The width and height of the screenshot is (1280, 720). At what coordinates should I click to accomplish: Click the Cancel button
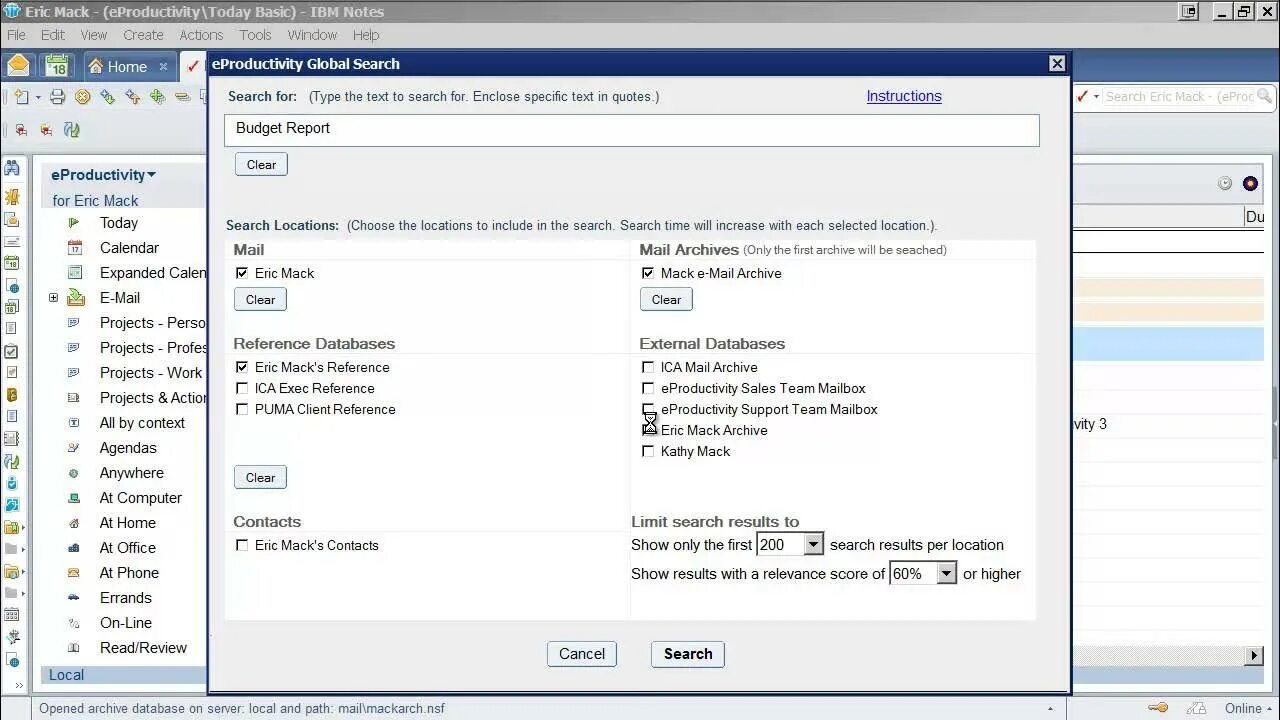(x=582, y=654)
